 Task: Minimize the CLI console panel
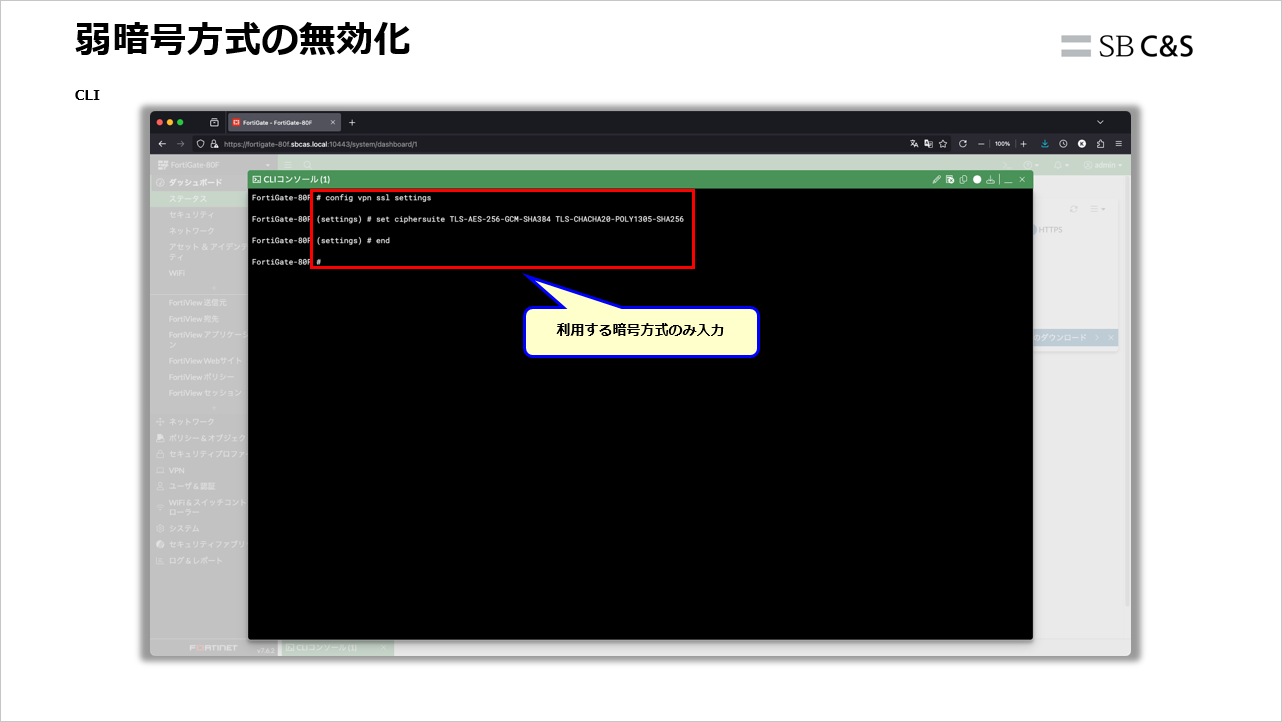click(x=1008, y=180)
